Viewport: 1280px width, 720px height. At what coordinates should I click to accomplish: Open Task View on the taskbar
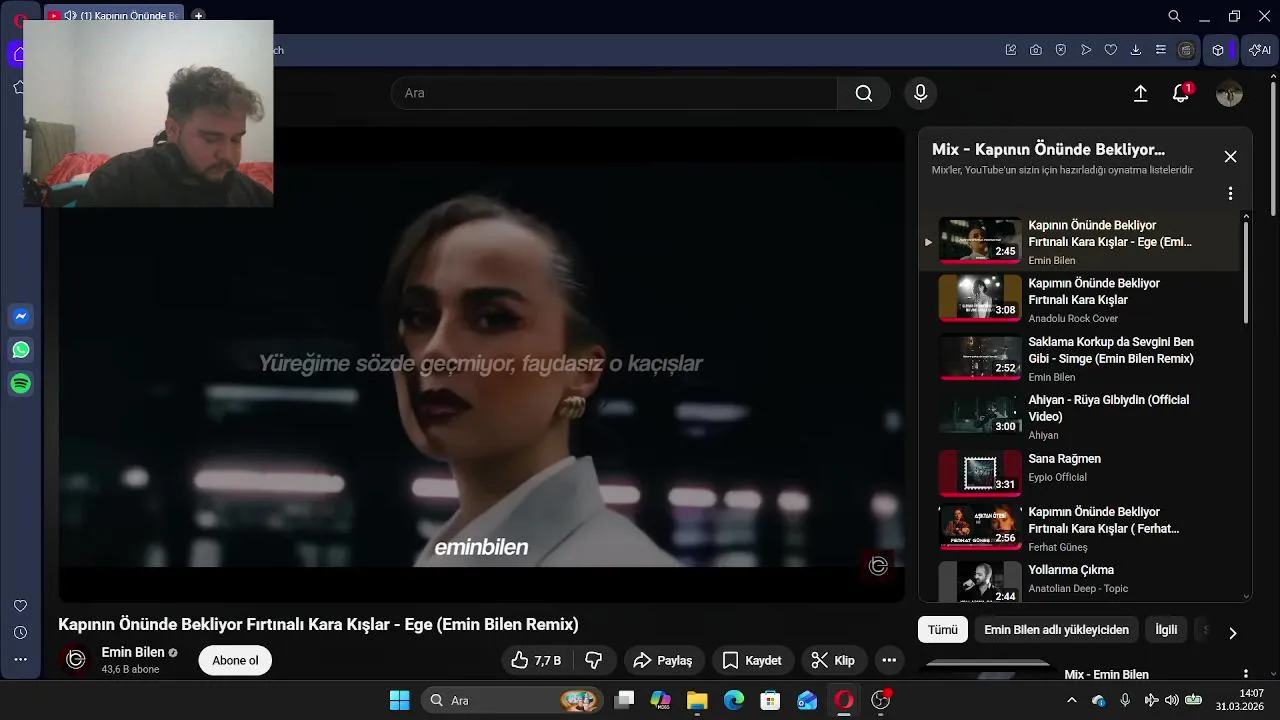click(624, 700)
